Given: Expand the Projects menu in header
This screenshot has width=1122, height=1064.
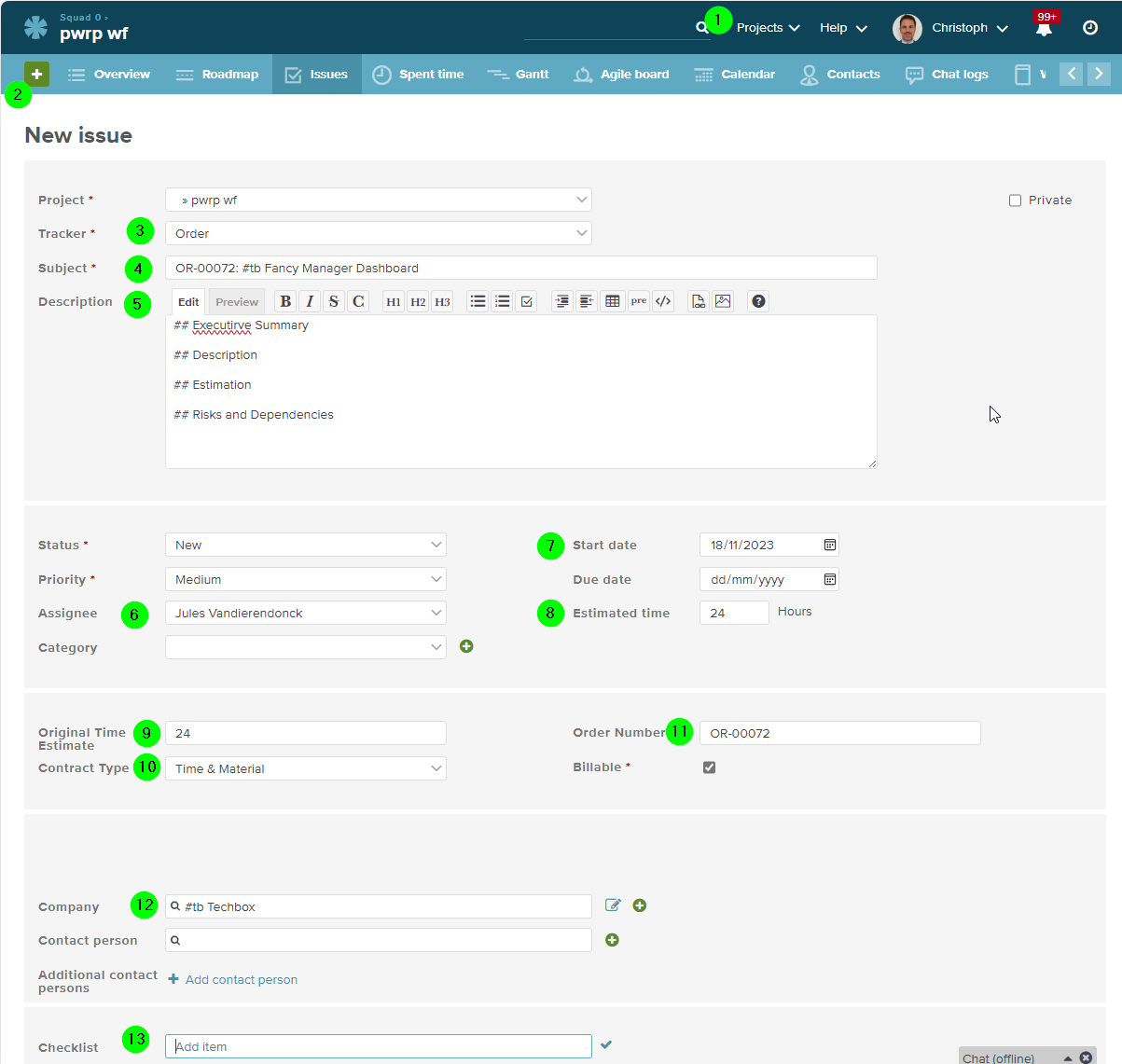Looking at the screenshot, I should click(768, 28).
